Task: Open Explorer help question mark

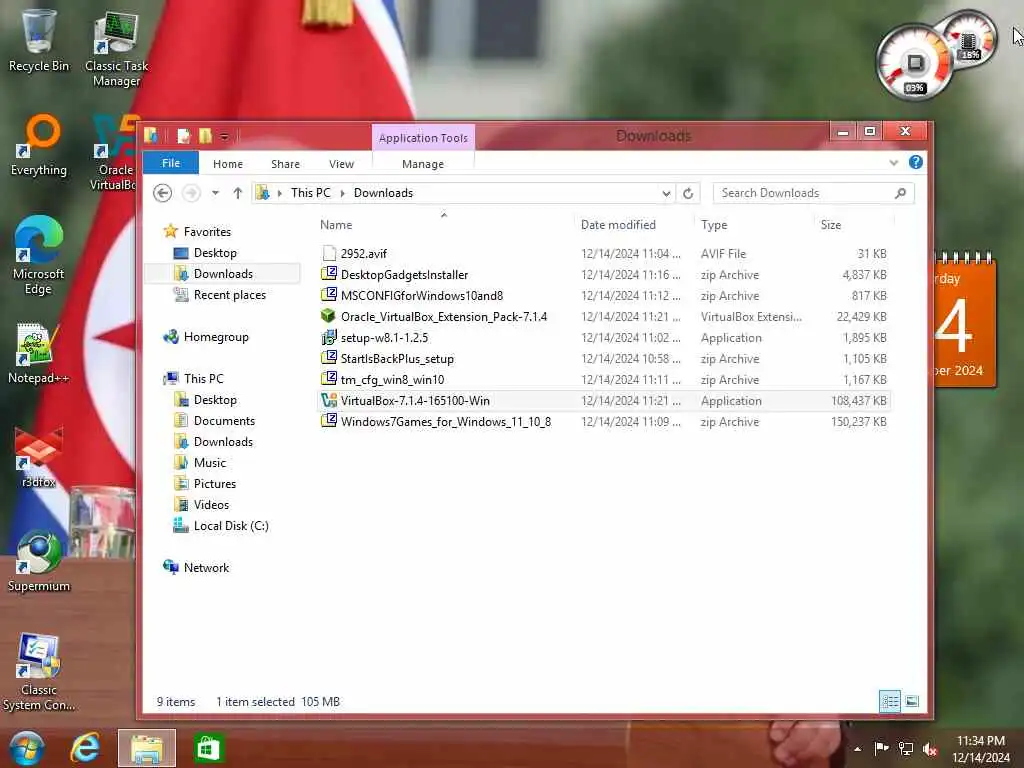Action: coord(916,162)
